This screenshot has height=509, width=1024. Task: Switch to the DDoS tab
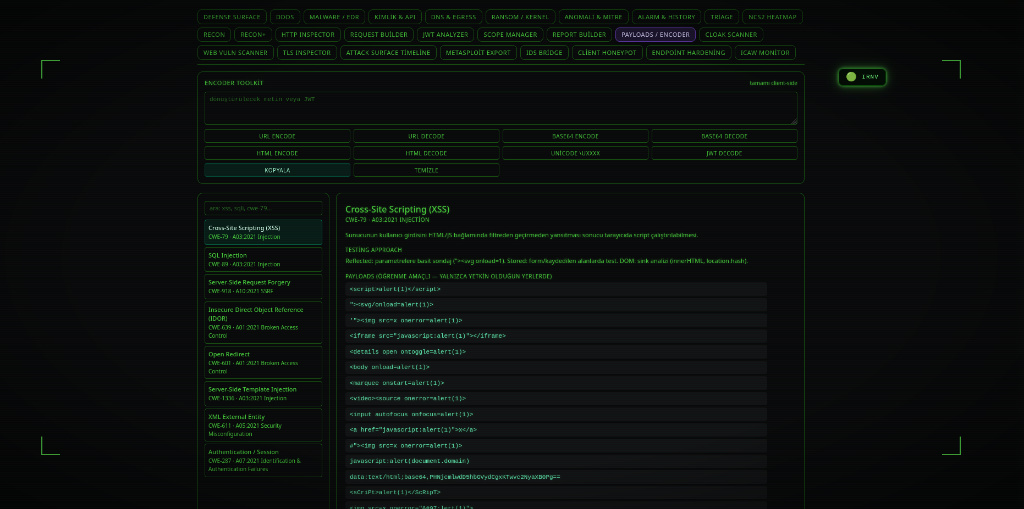pos(285,17)
